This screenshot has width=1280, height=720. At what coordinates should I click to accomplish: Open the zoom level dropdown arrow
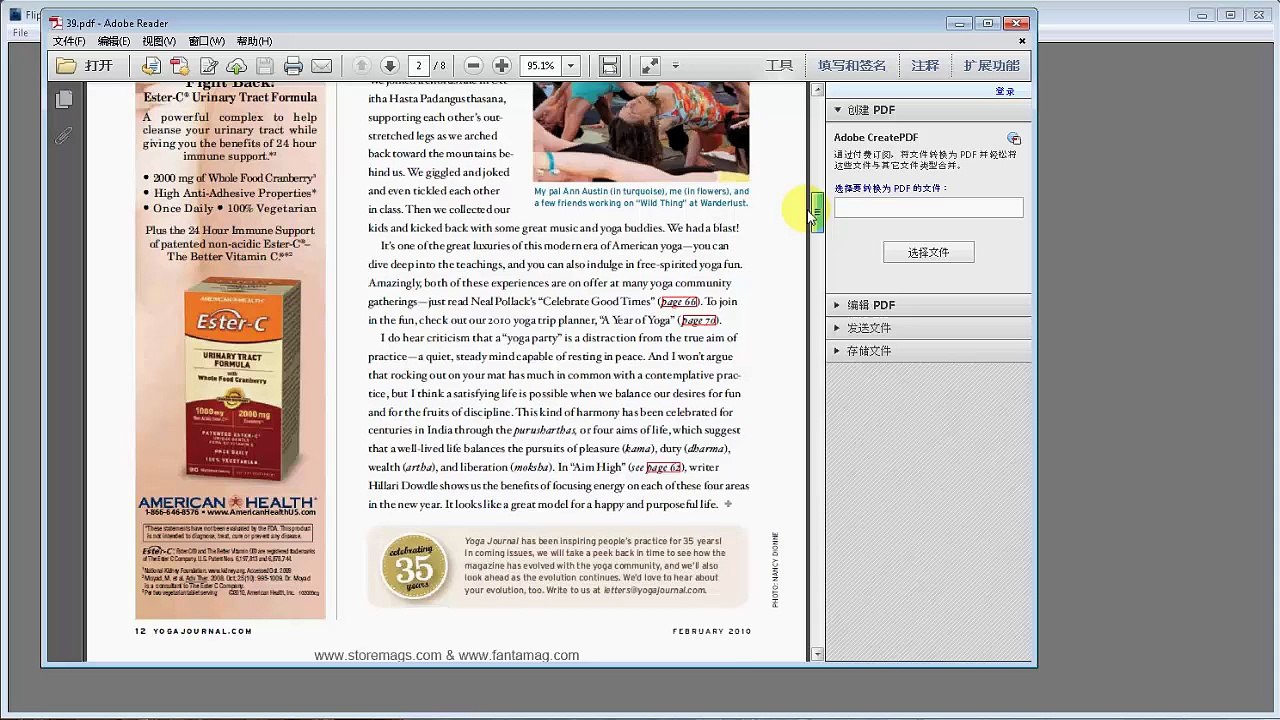(571, 66)
